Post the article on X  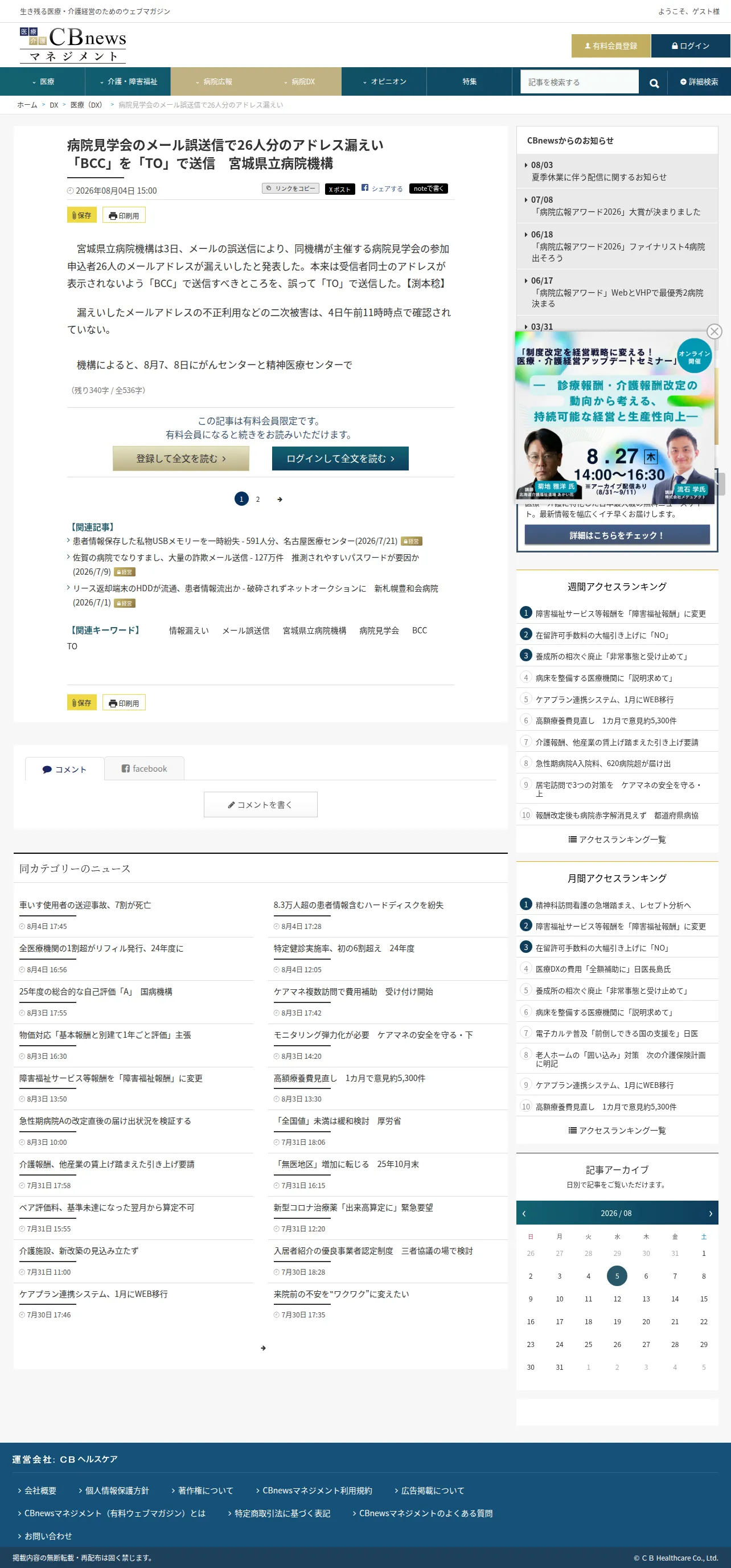pos(340,189)
